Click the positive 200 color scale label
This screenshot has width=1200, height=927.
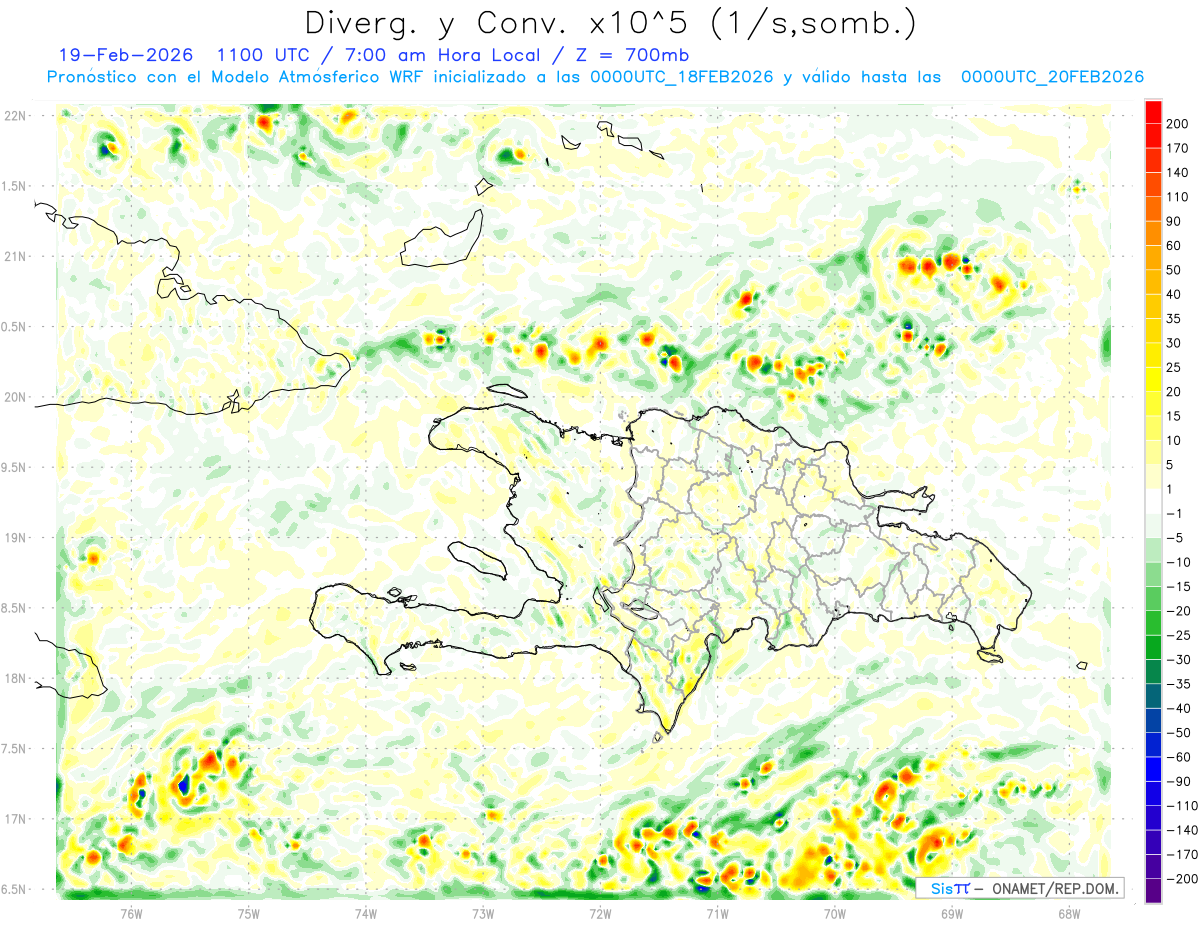point(1178,124)
